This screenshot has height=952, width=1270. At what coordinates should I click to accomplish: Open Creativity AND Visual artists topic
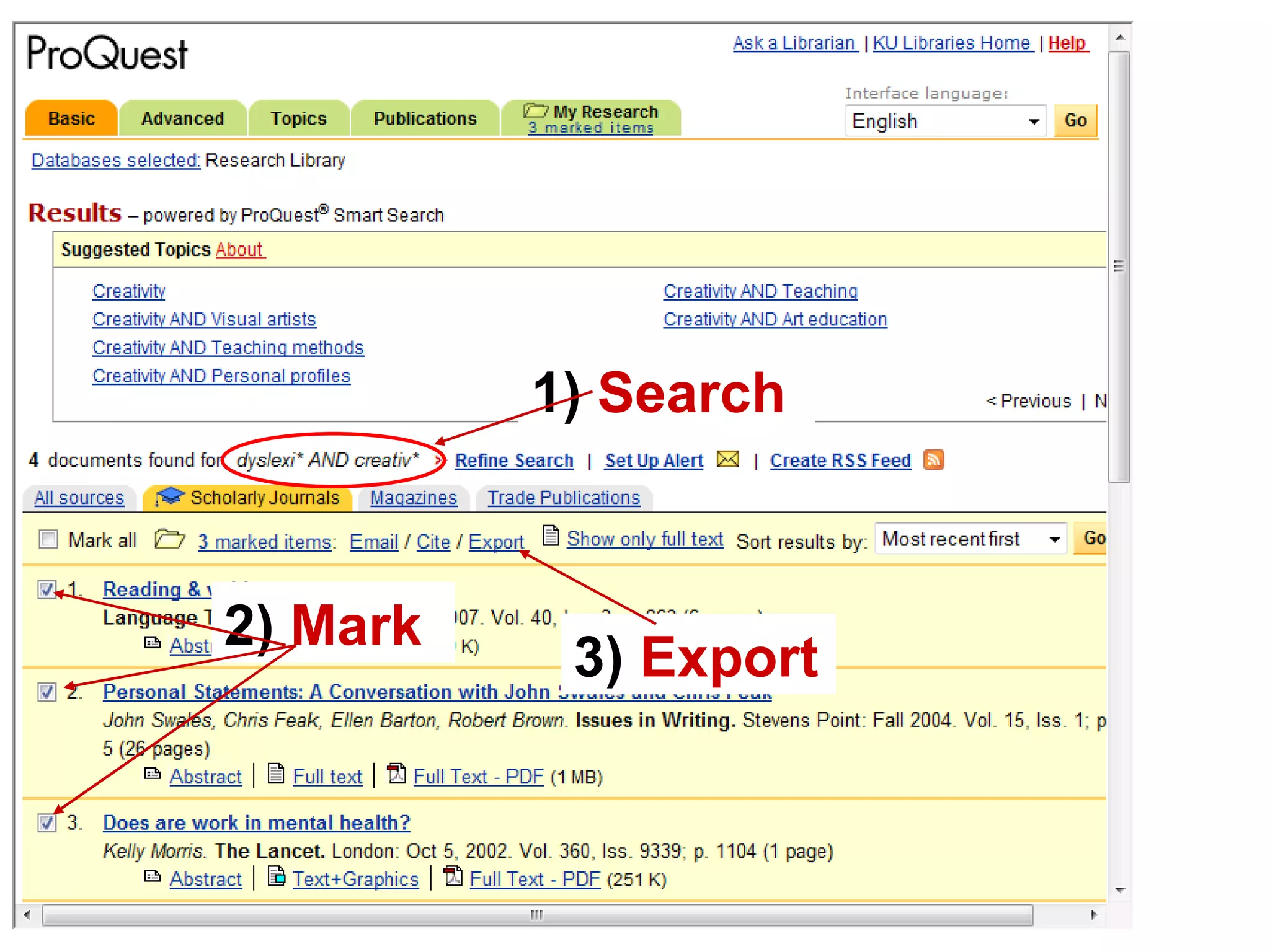pos(204,319)
